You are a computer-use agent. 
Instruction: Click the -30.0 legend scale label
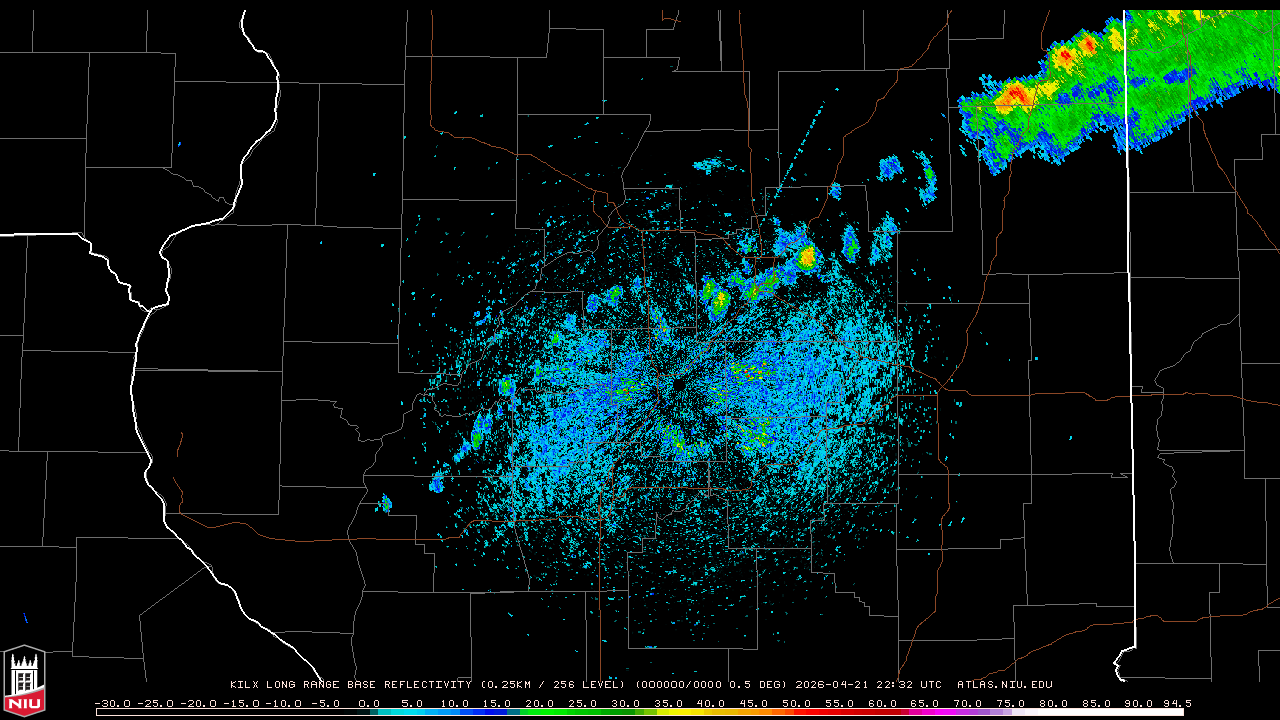coord(112,703)
